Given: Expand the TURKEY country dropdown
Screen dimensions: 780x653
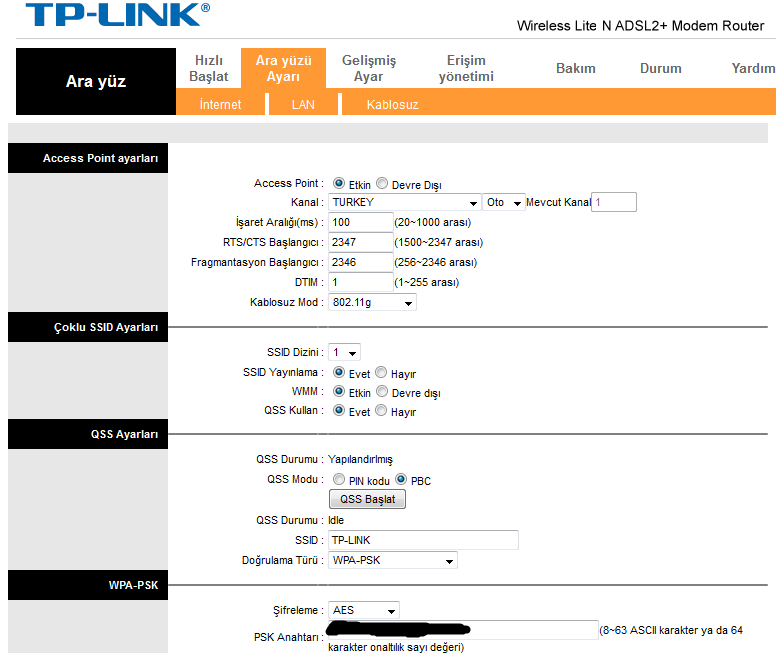Looking at the screenshot, I should (x=405, y=202).
